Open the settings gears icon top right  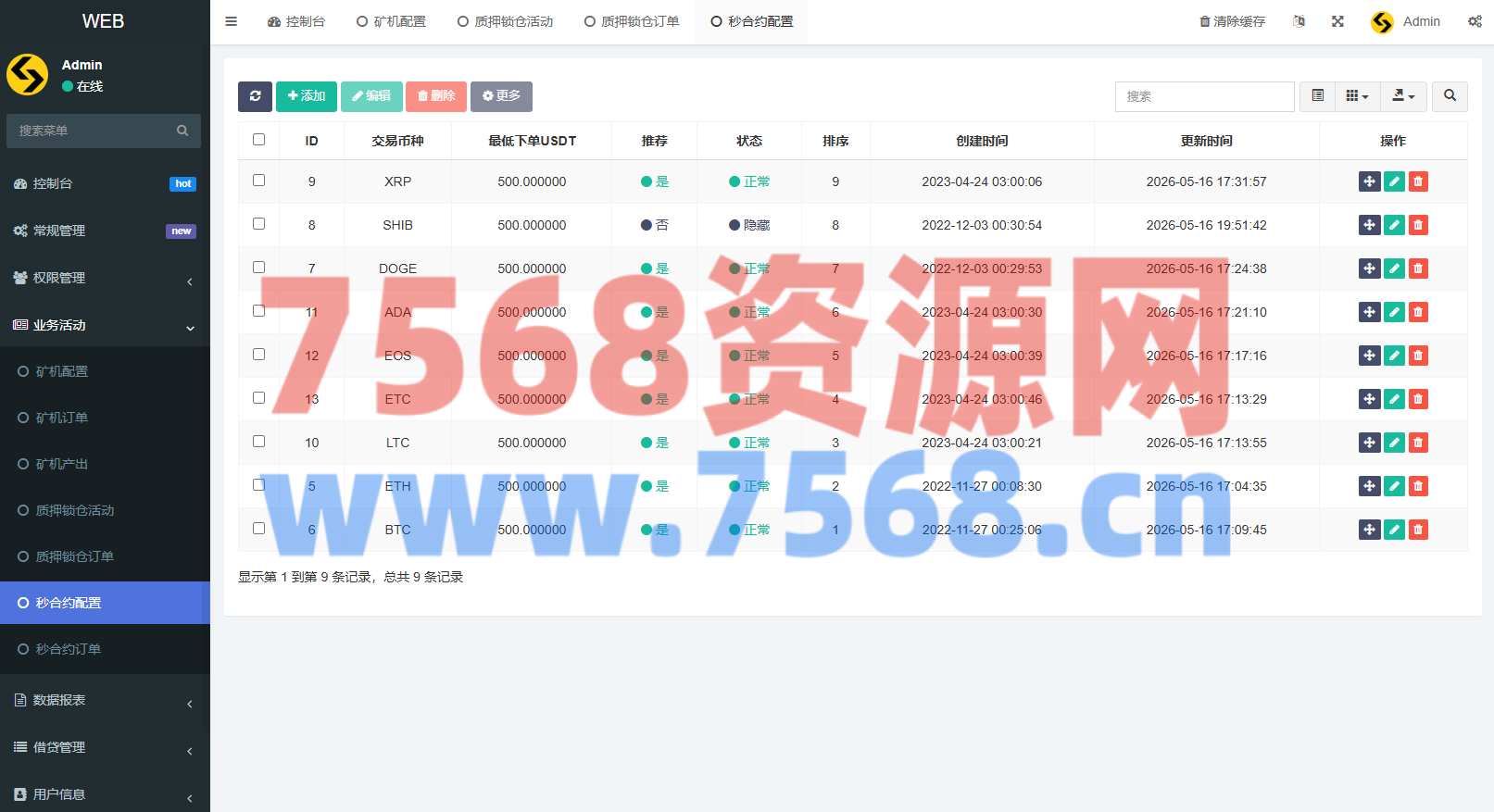tap(1475, 21)
